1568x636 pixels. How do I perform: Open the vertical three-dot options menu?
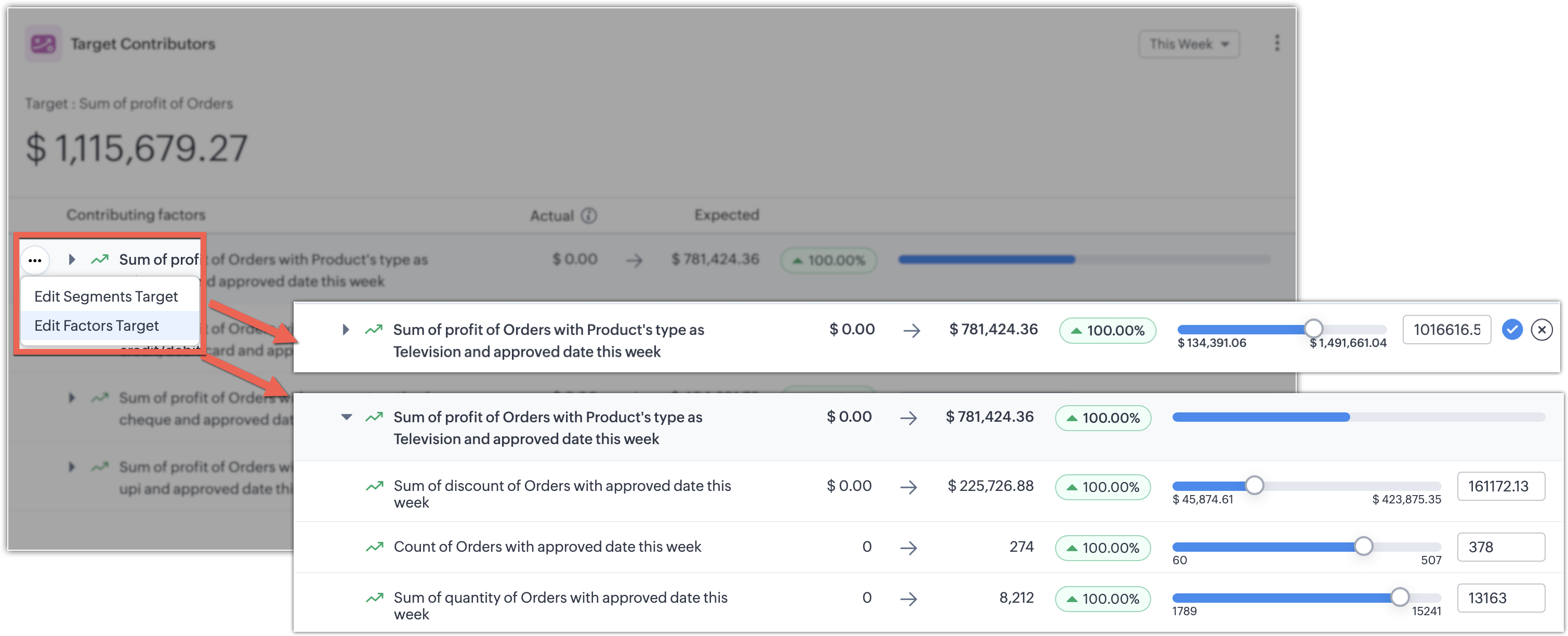1276,43
